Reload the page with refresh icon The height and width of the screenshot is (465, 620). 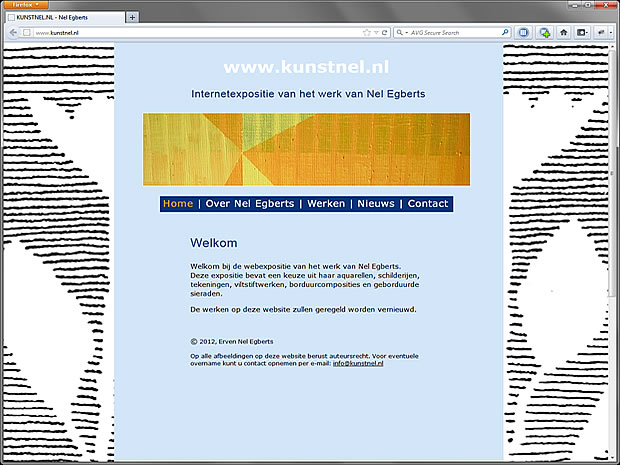[x=384, y=32]
